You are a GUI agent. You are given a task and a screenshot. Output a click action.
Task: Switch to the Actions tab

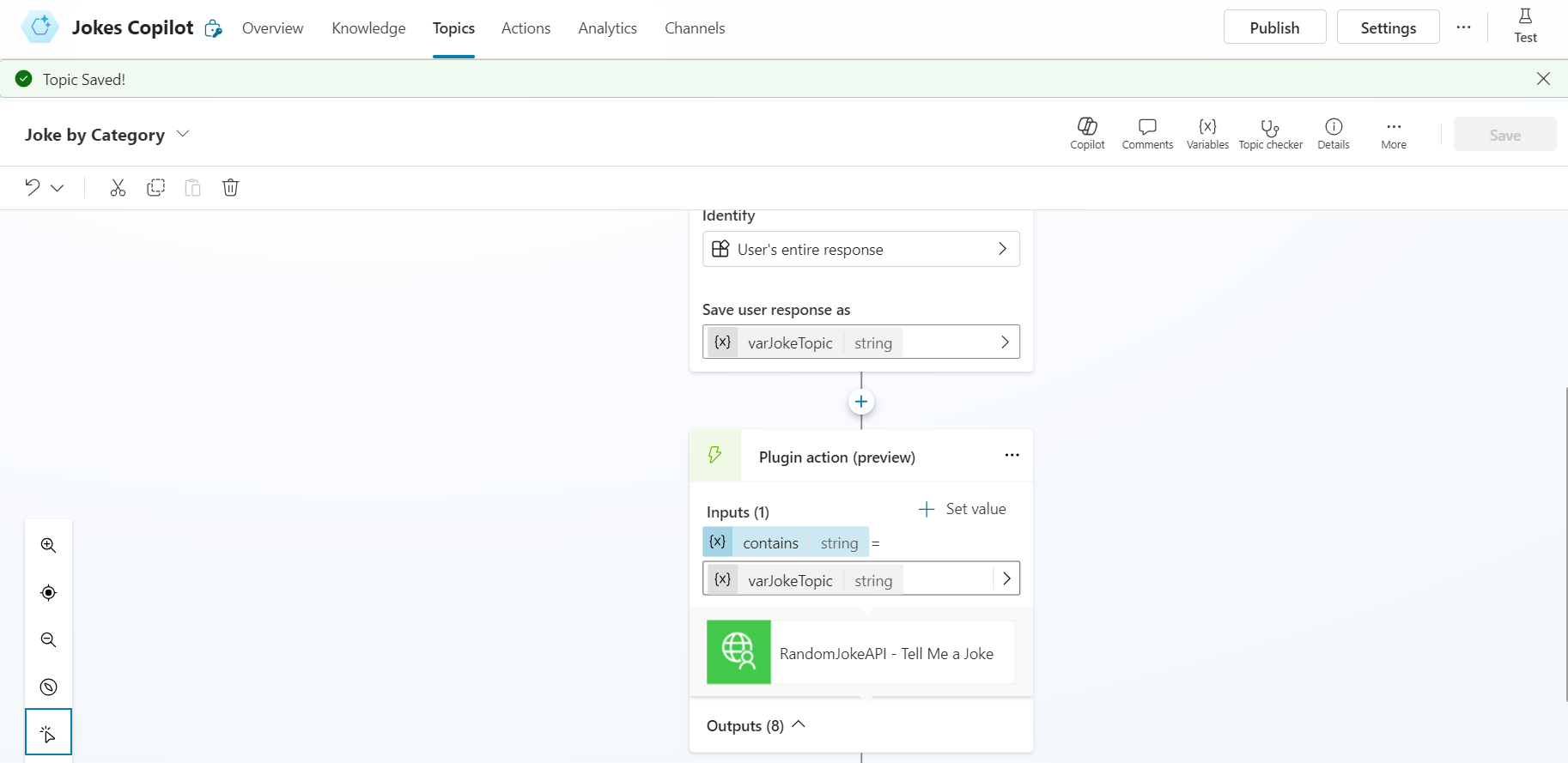(x=526, y=28)
